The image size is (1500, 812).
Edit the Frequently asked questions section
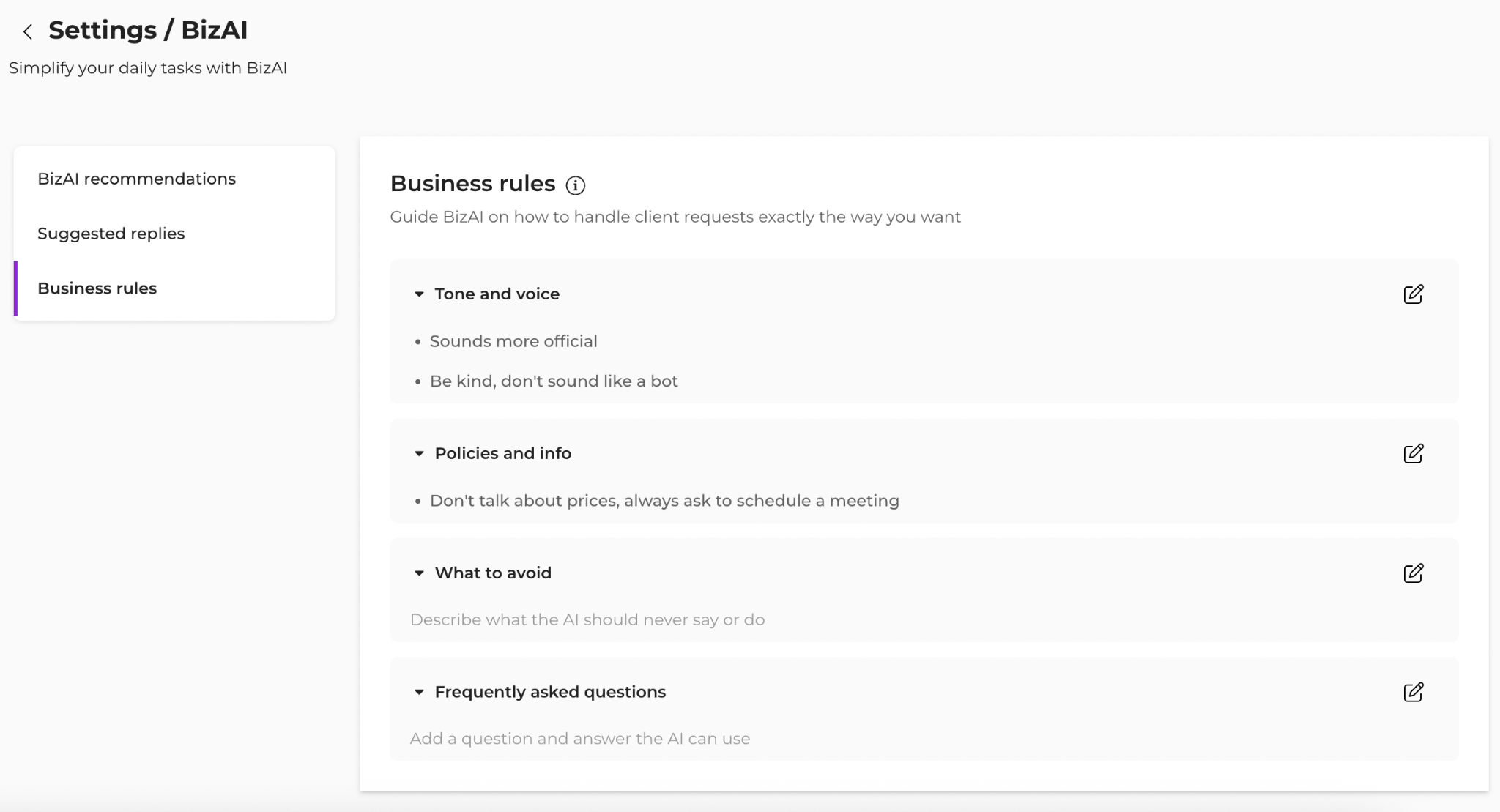[x=1414, y=692]
